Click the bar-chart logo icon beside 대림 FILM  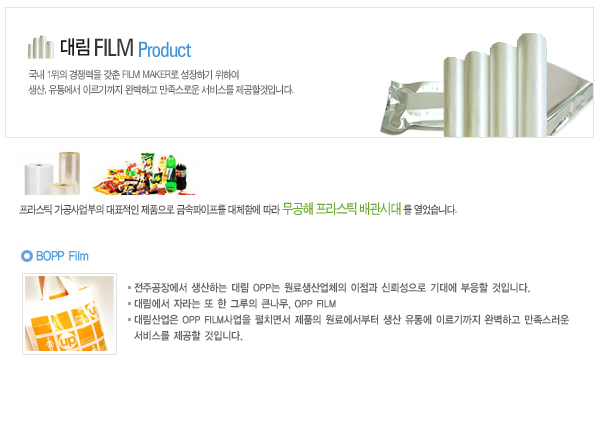(41, 47)
